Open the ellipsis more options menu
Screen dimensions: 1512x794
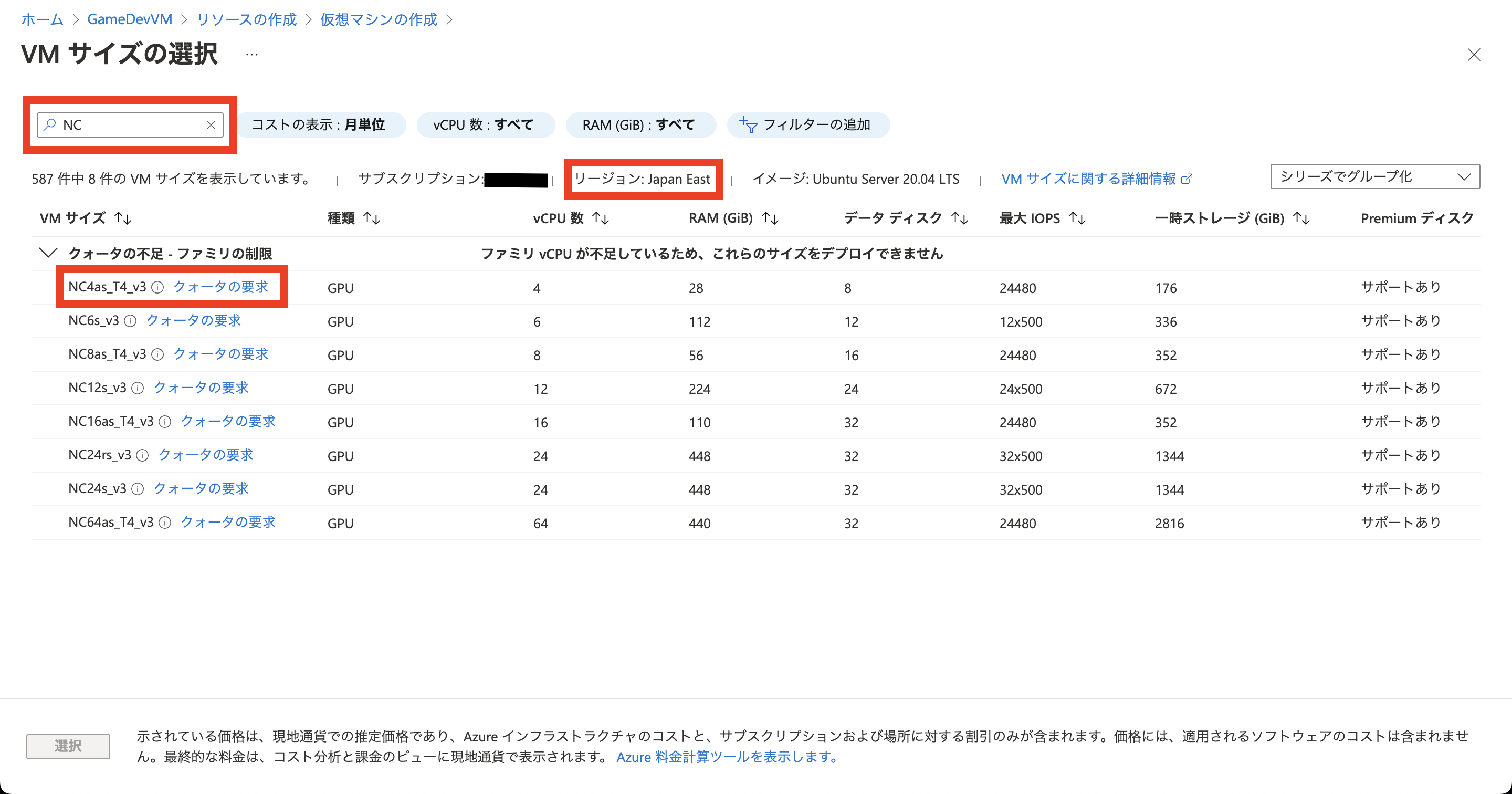tap(252, 55)
